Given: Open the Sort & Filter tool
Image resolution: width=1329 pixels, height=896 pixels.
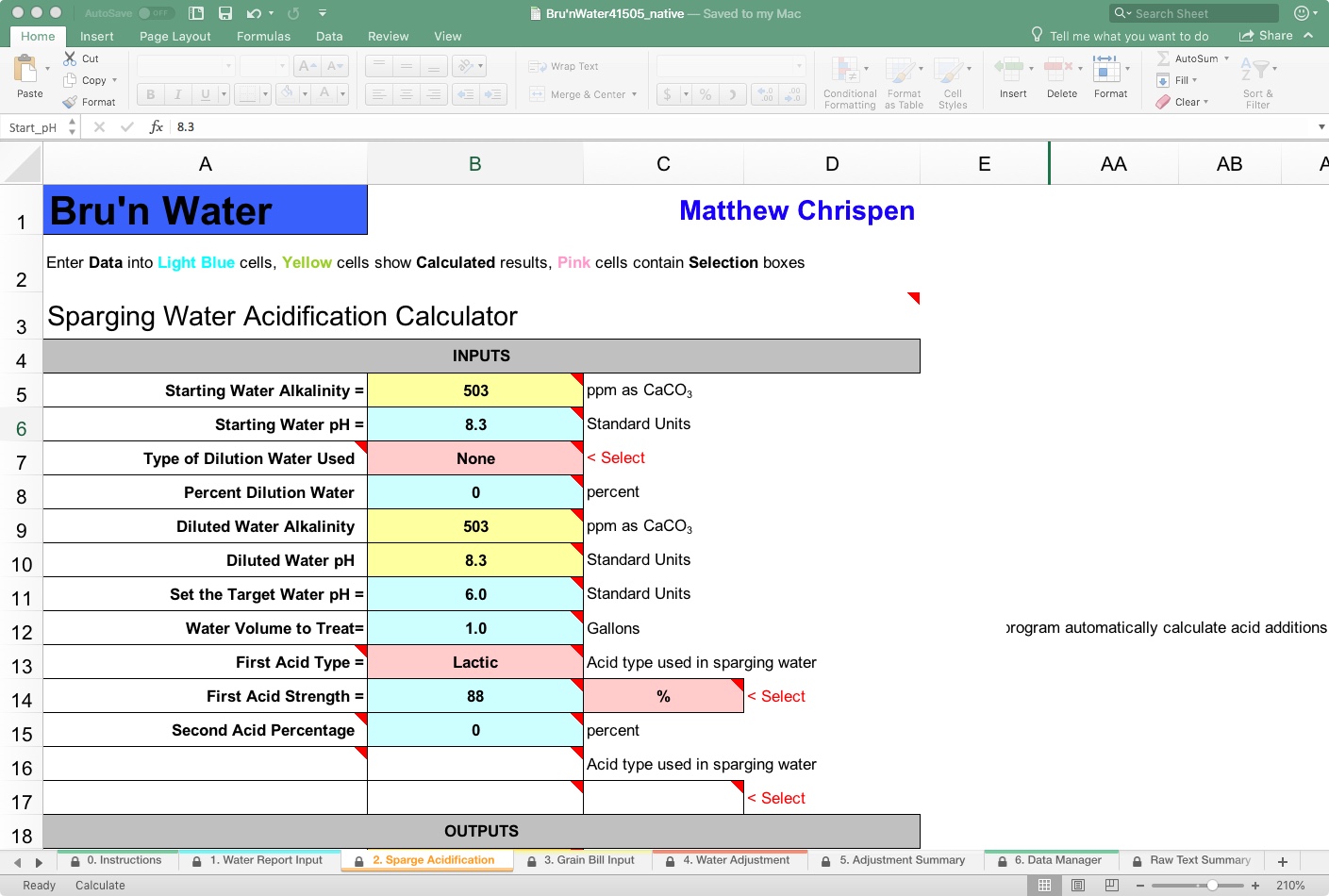Looking at the screenshot, I should pyautogui.click(x=1256, y=80).
